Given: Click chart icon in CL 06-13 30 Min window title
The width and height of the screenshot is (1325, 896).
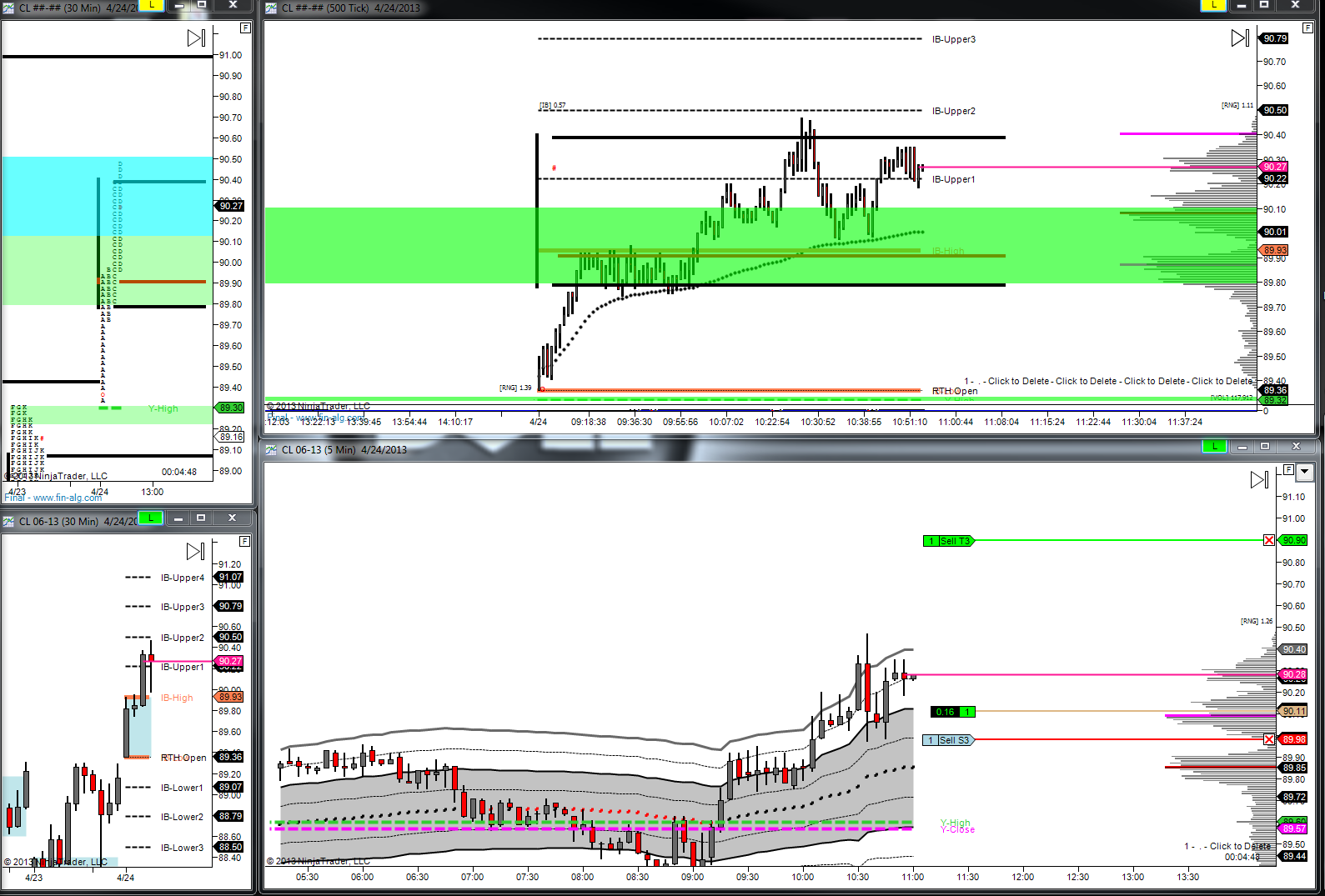Looking at the screenshot, I should pos(8,522).
